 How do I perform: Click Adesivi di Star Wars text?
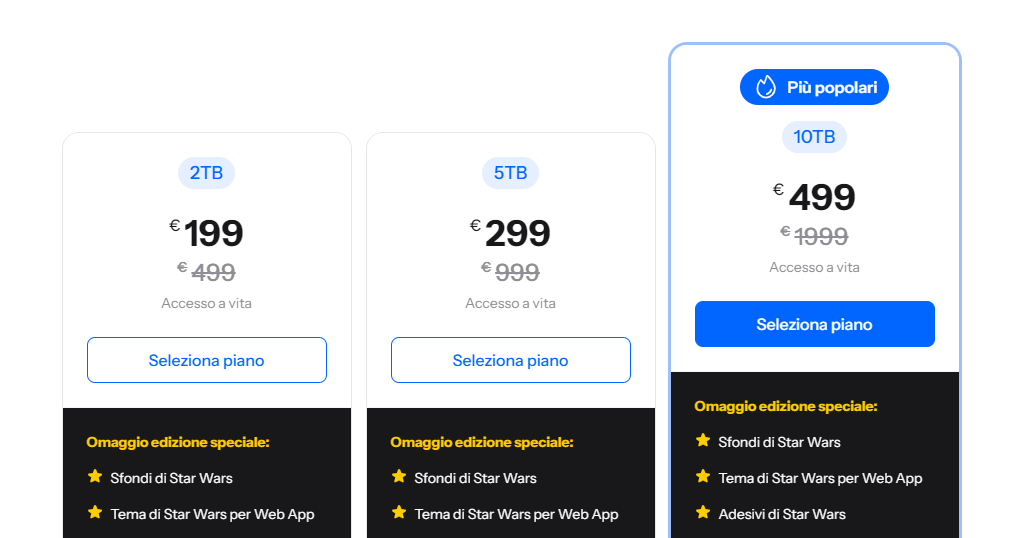tap(782, 514)
